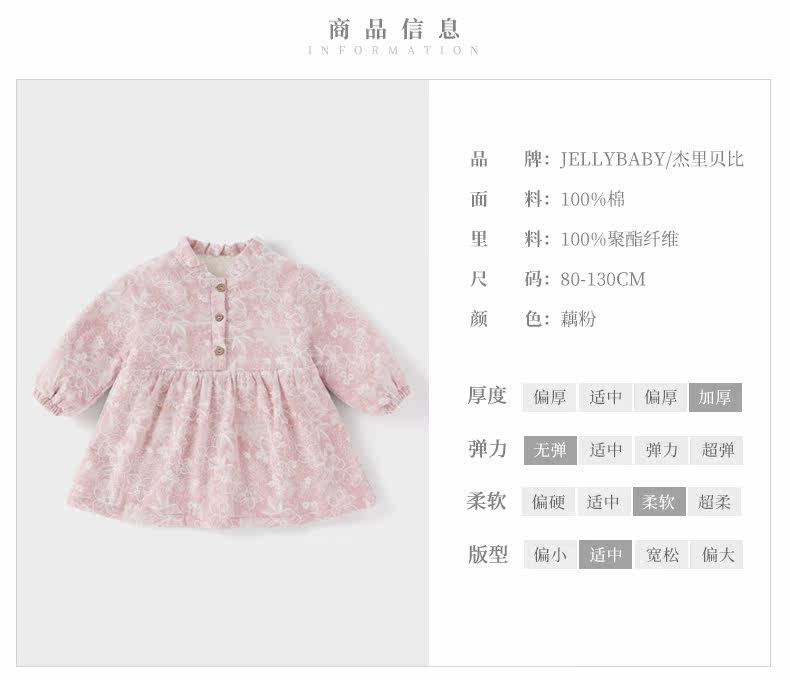The image size is (790, 680).
Task: Select the 加厚 thickness option
Action: tap(715, 397)
